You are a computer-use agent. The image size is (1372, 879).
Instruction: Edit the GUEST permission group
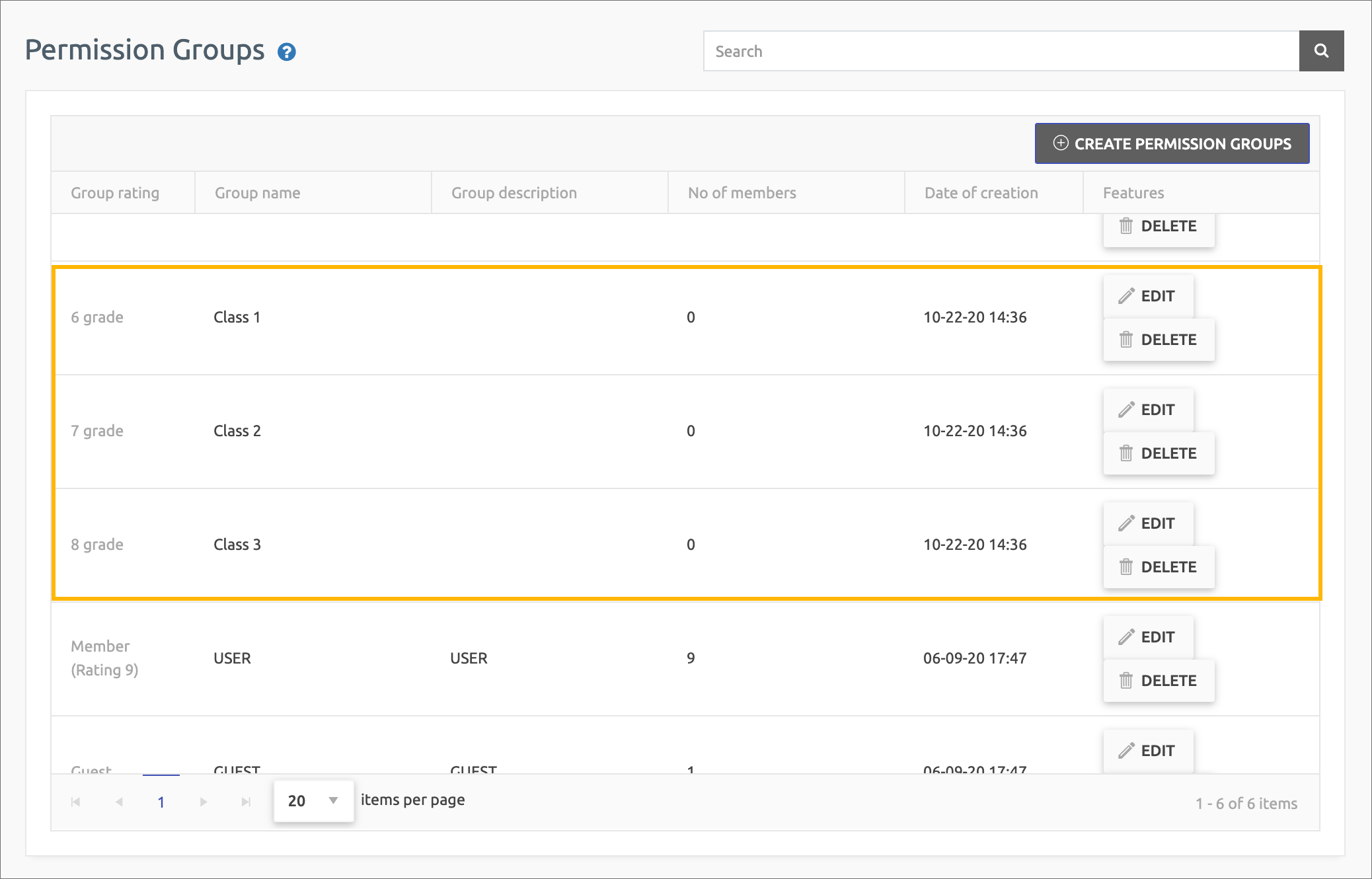click(1148, 751)
